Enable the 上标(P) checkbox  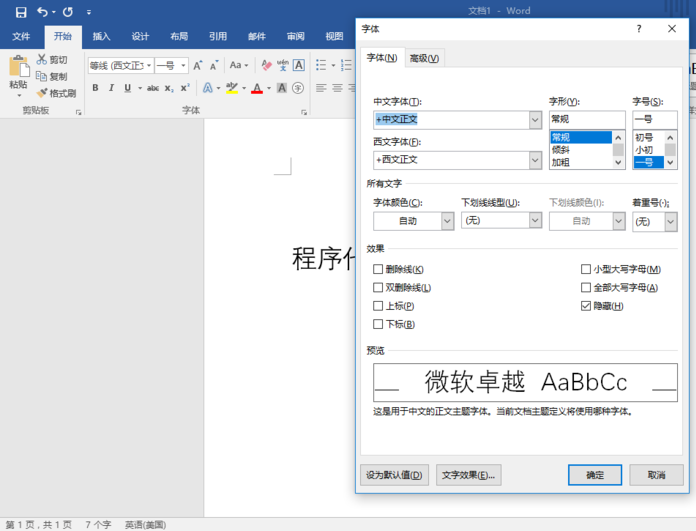coord(378,306)
